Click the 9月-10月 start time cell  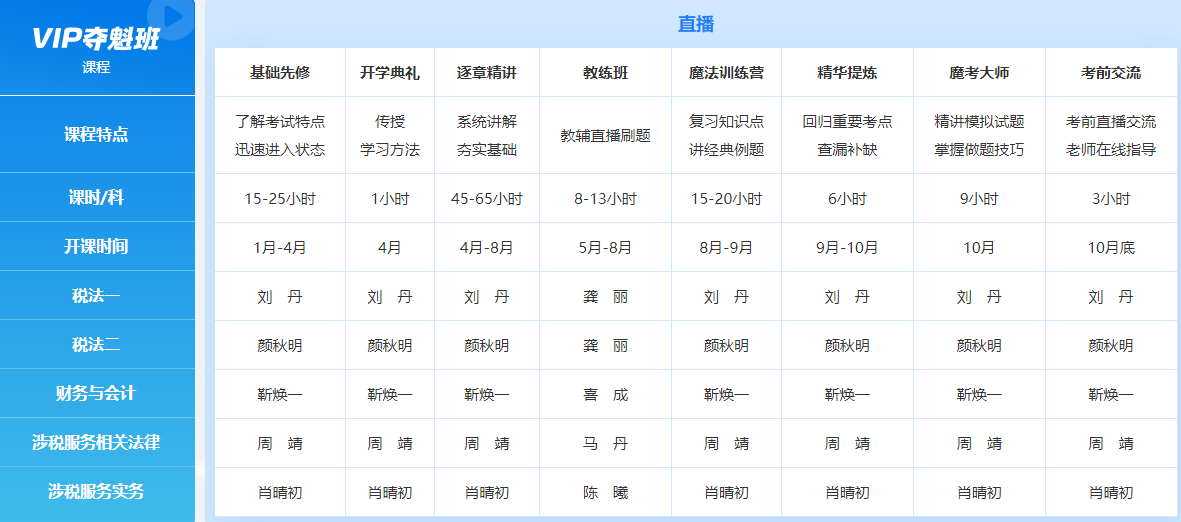(847, 248)
